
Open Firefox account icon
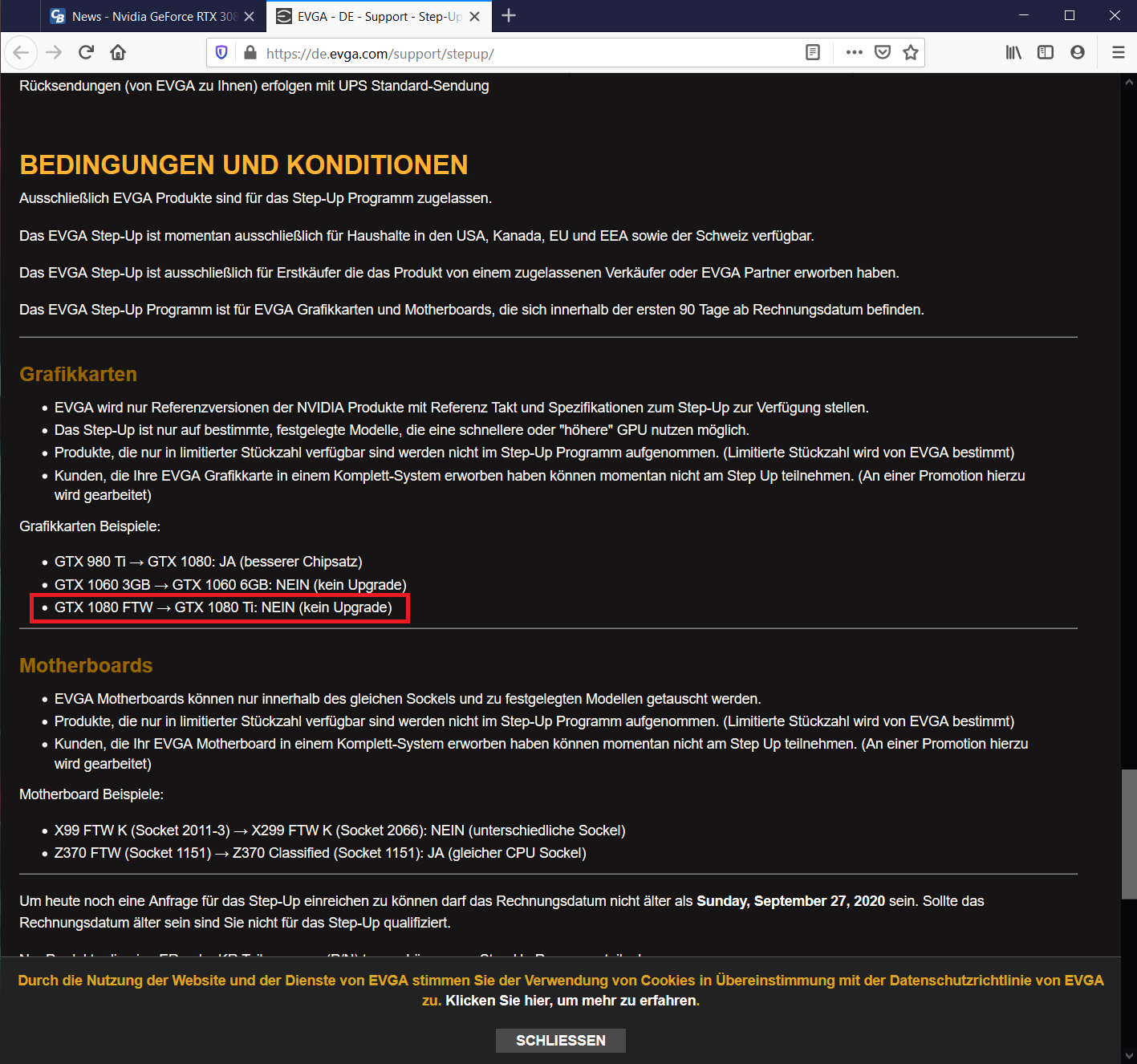1078,53
